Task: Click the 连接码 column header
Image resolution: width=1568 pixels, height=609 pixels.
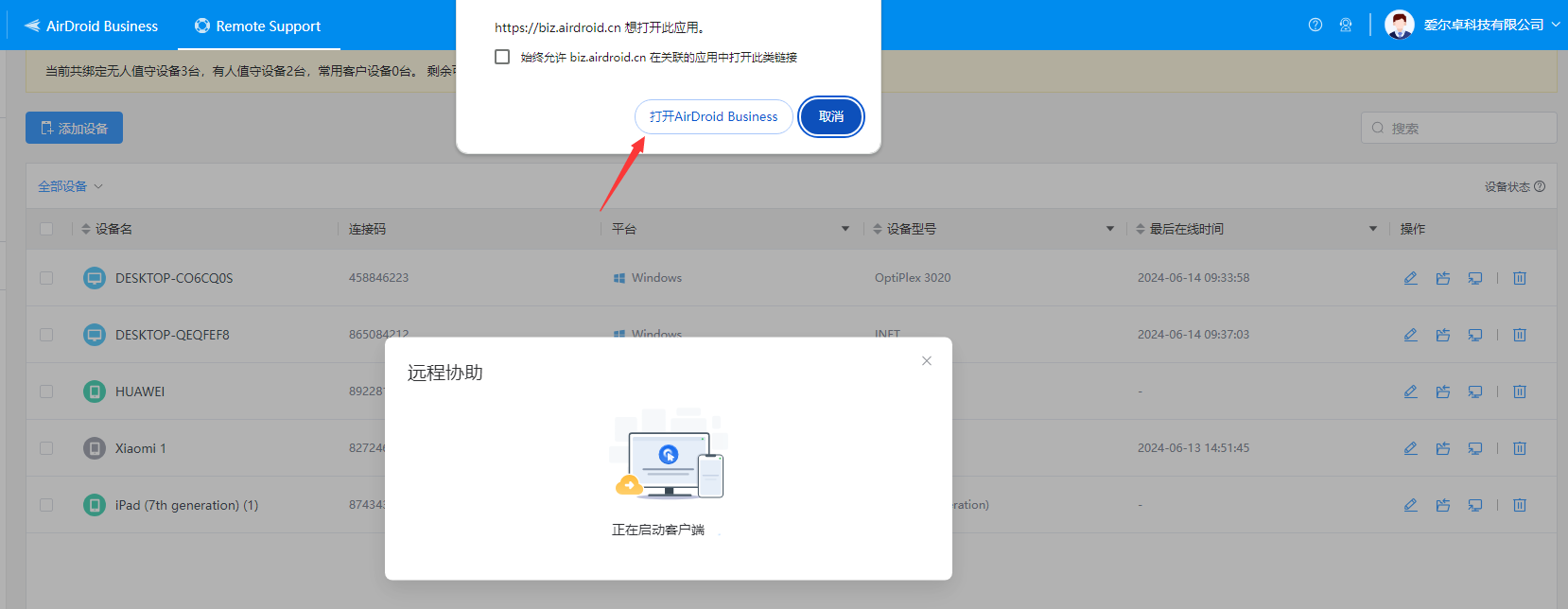Action: [x=367, y=229]
